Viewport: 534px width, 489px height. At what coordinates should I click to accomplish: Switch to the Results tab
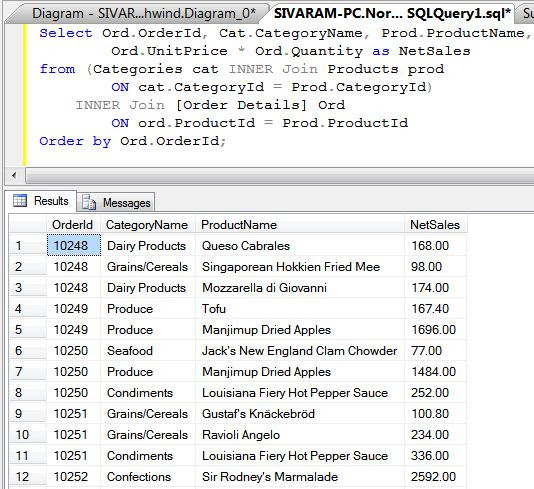coord(41,201)
